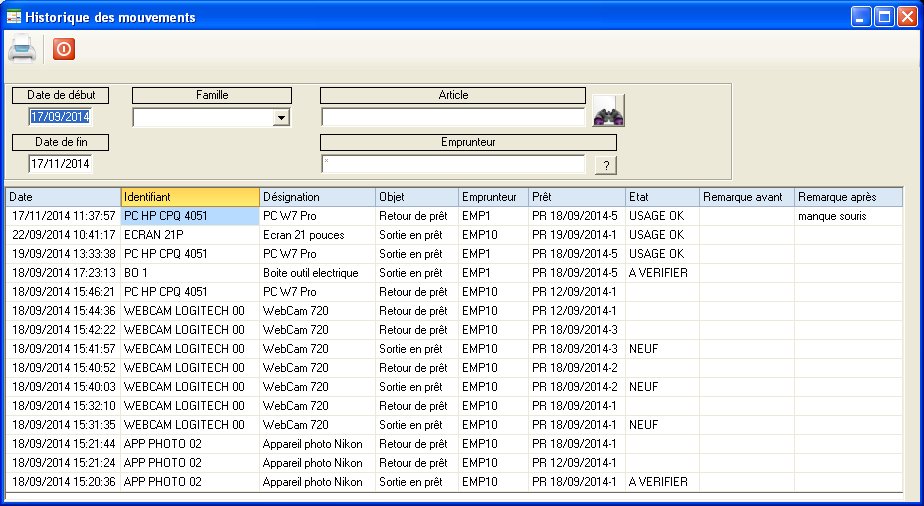The image size is (924, 506).
Task: Open the Famille dropdown list
Action: click(281, 118)
